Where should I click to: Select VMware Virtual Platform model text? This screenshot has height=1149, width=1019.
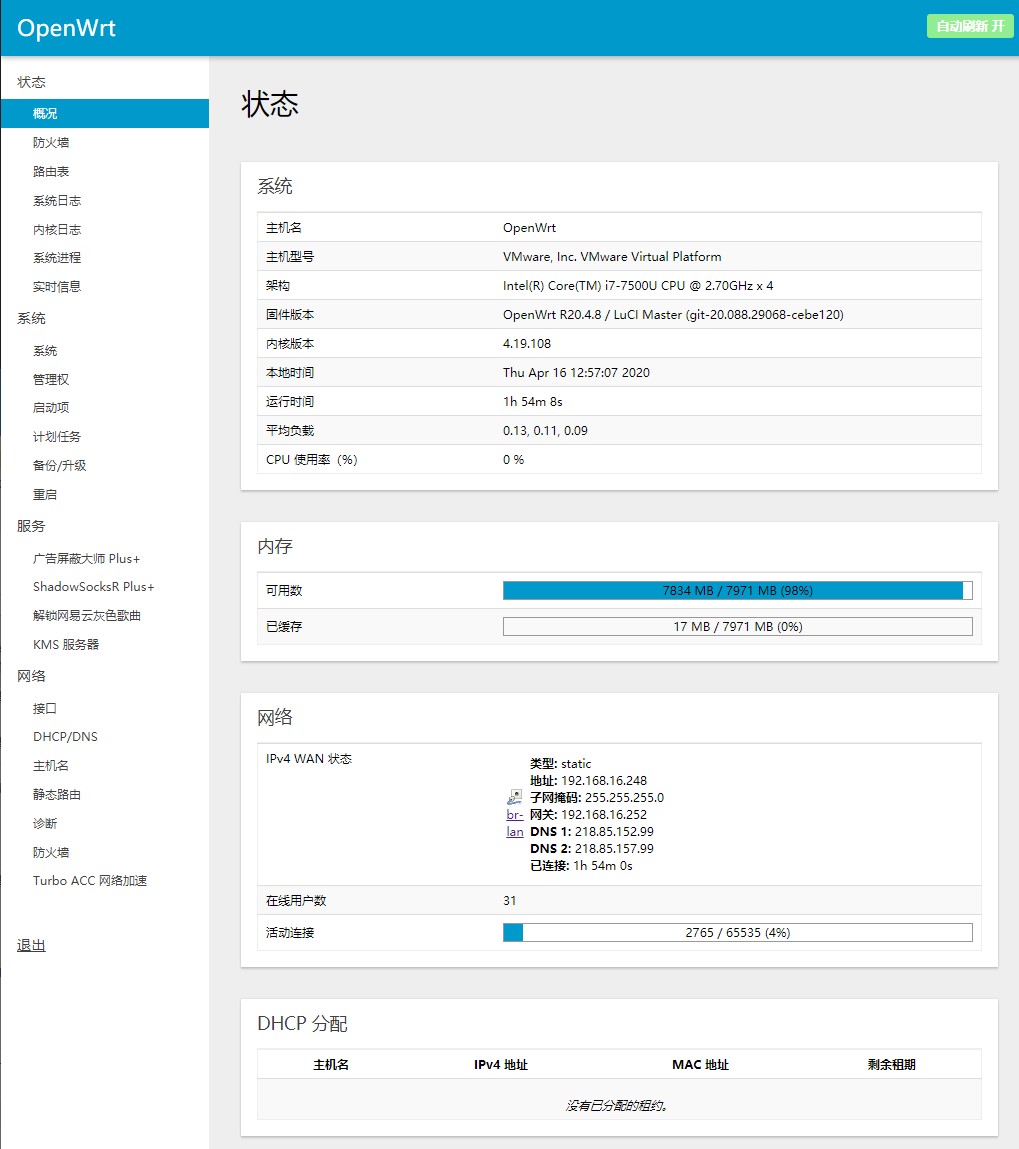tap(612, 256)
